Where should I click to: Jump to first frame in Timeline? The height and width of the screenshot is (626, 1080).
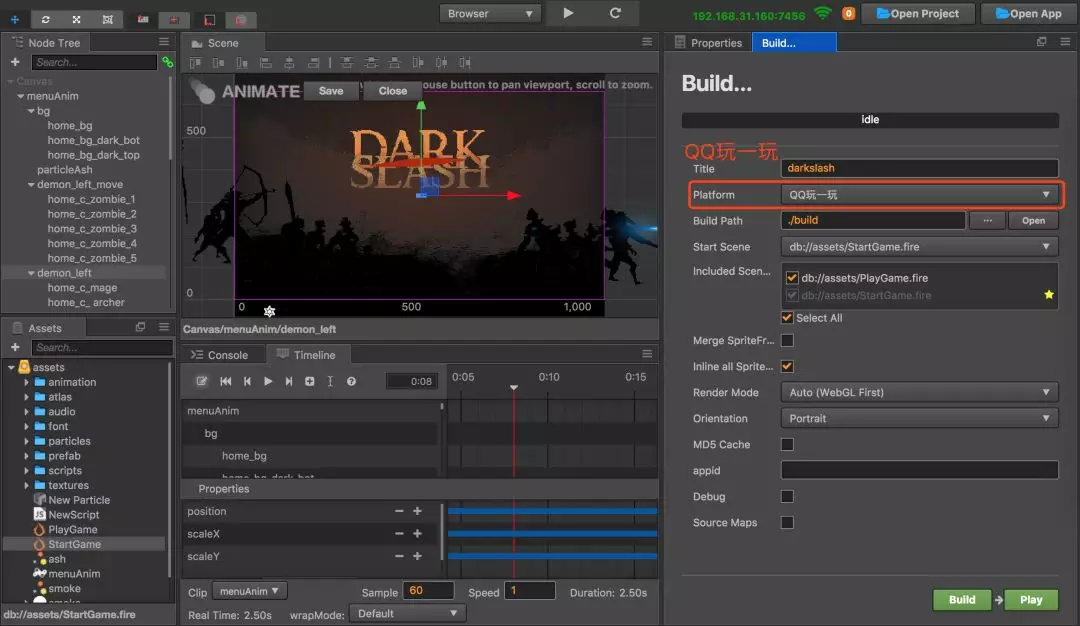click(226, 381)
